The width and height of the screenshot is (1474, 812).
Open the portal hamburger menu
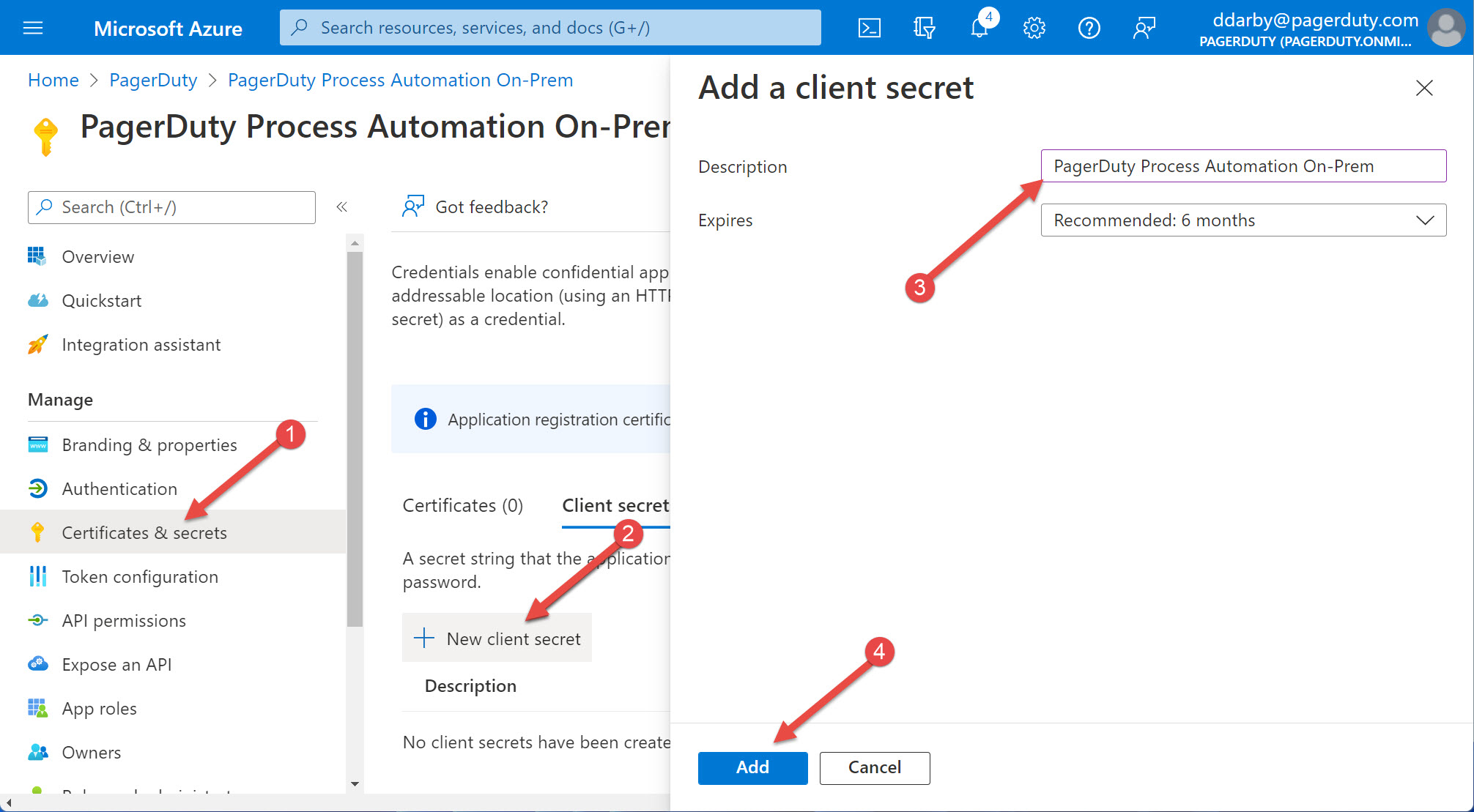33,28
